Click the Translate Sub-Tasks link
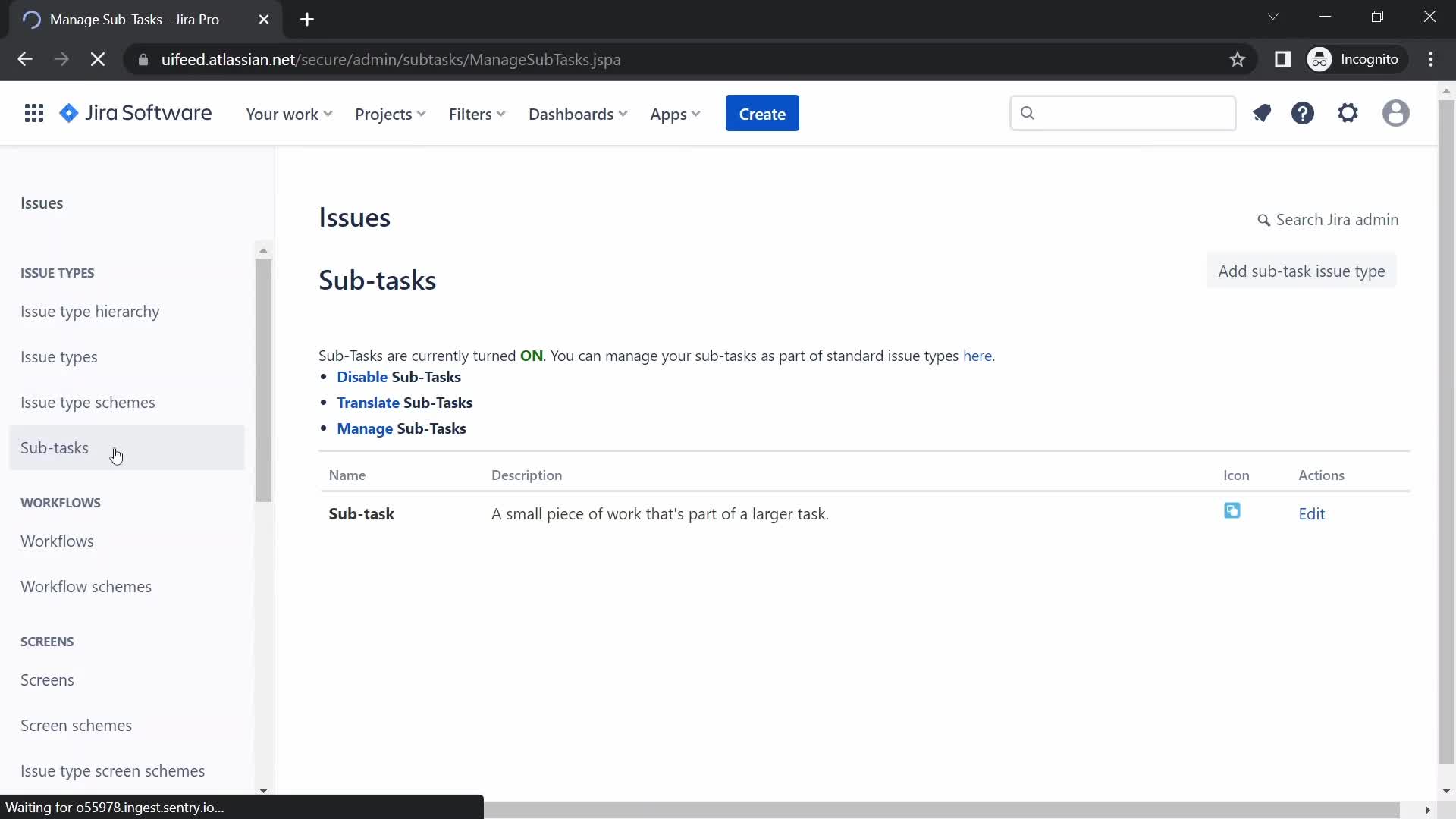This screenshot has width=1456, height=819. coord(368,402)
